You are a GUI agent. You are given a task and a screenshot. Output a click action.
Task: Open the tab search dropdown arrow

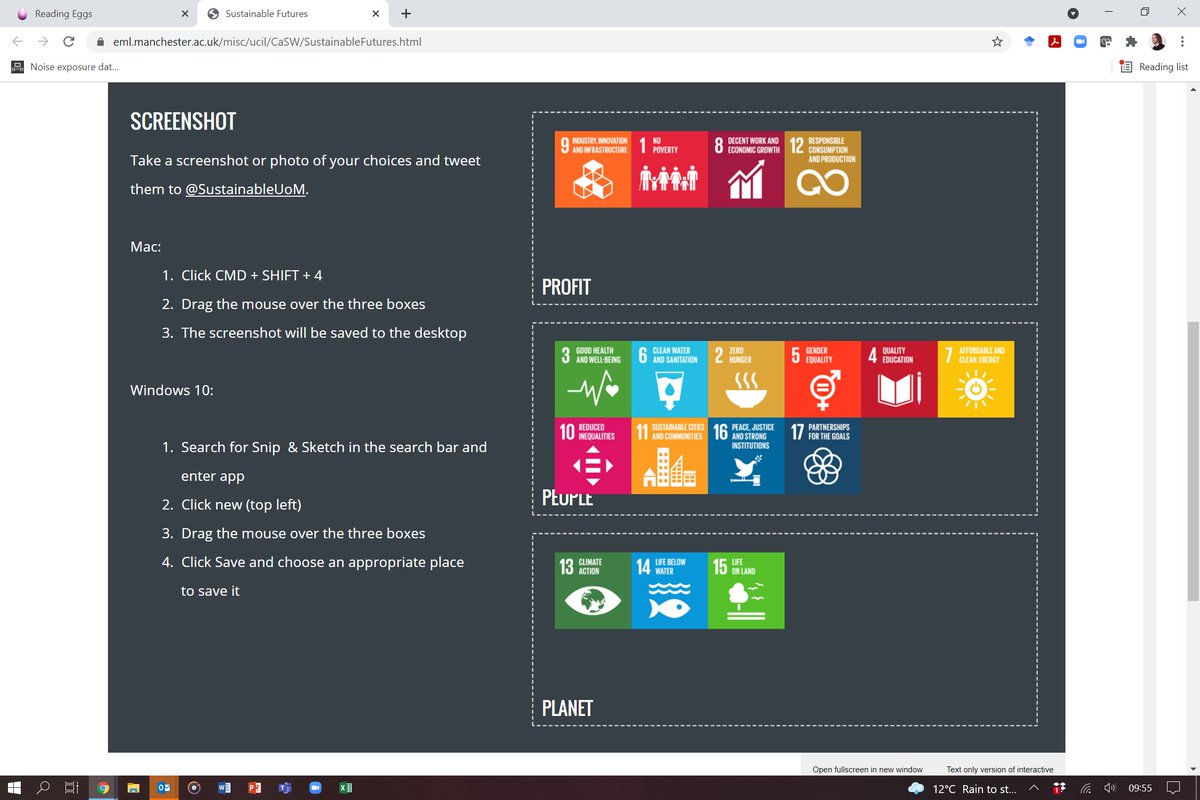pyautogui.click(x=1073, y=13)
